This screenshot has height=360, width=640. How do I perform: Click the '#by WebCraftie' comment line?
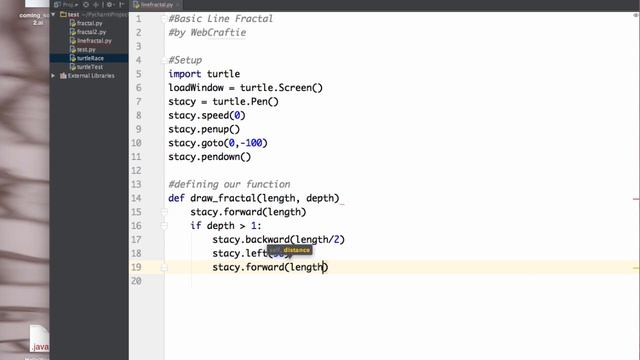pos(207,33)
